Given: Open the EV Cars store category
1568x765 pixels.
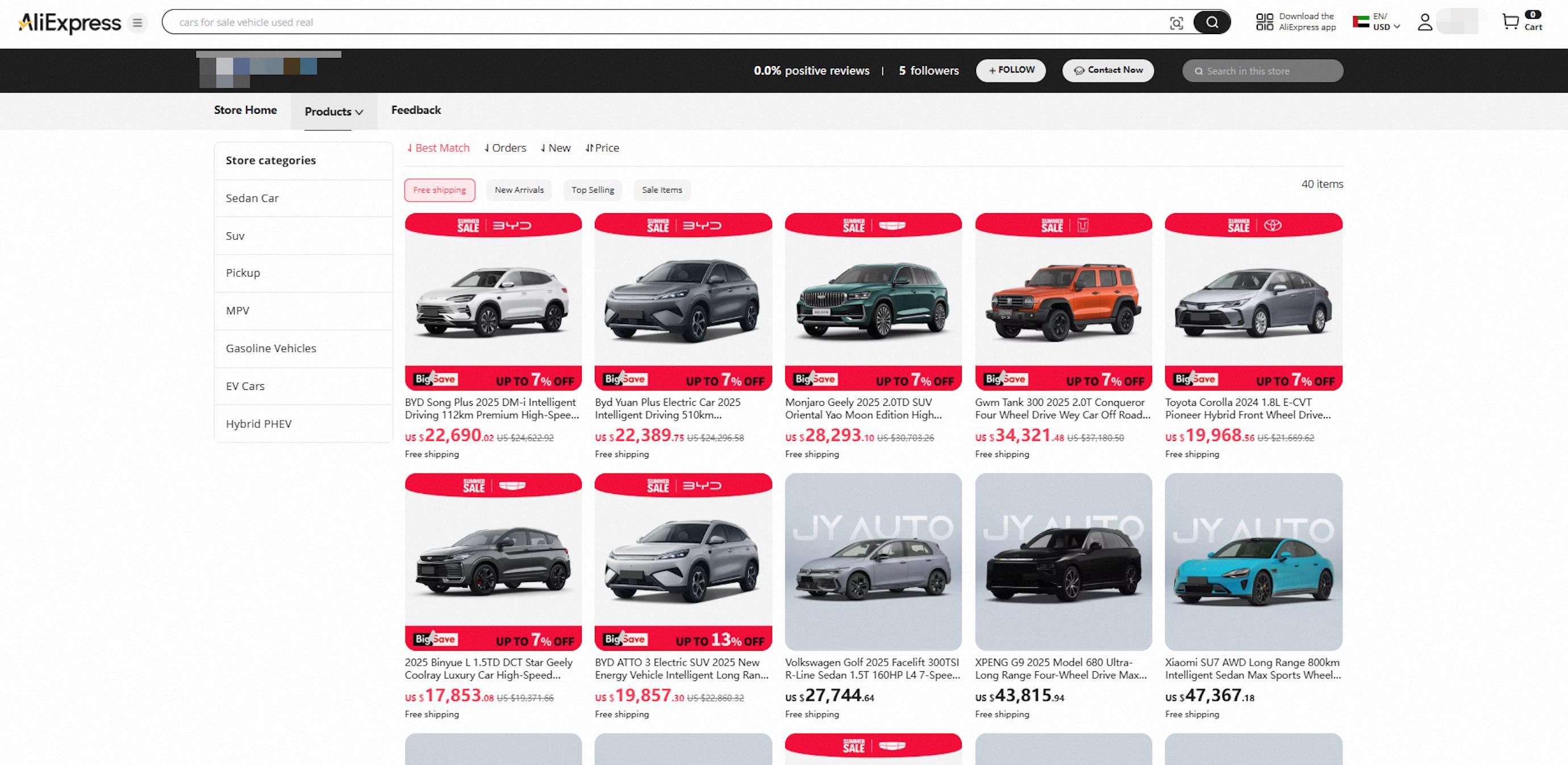Looking at the screenshot, I should point(245,386).
